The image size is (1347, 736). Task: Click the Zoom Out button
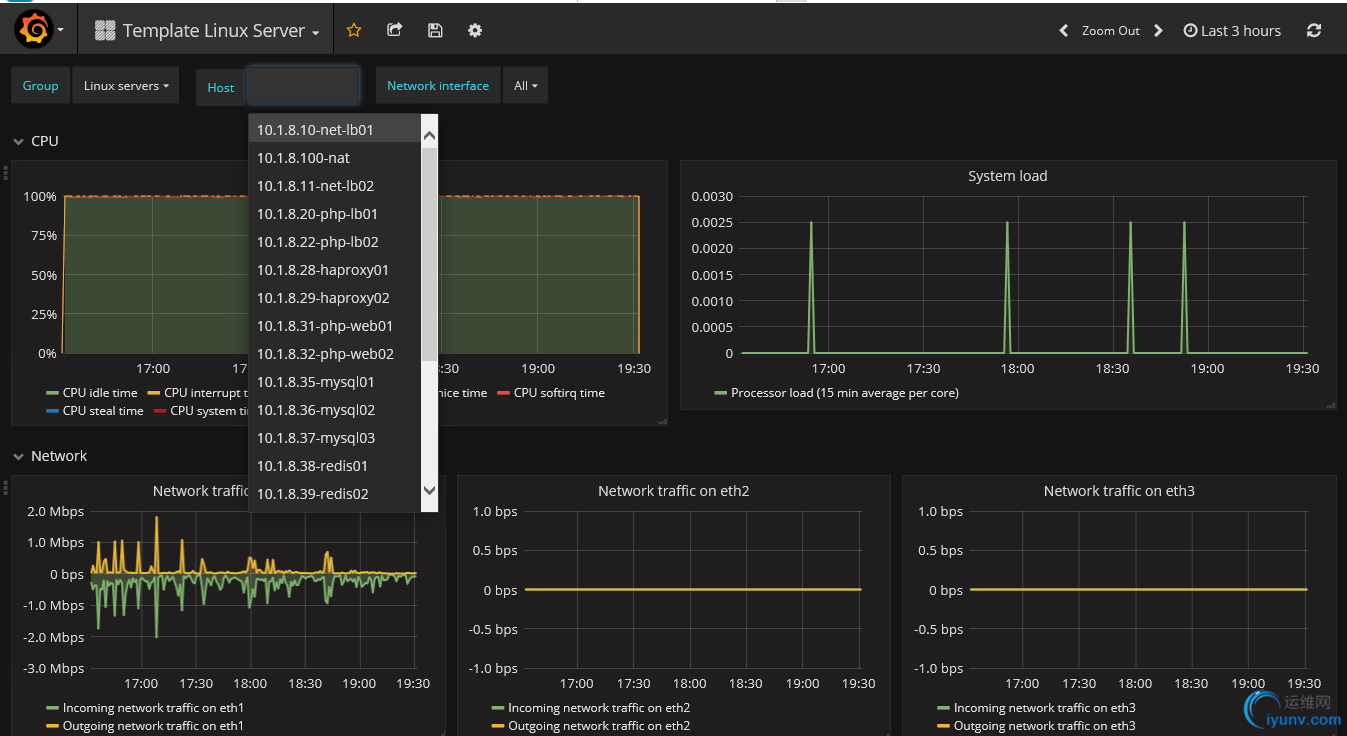(x=1110, y=31)
